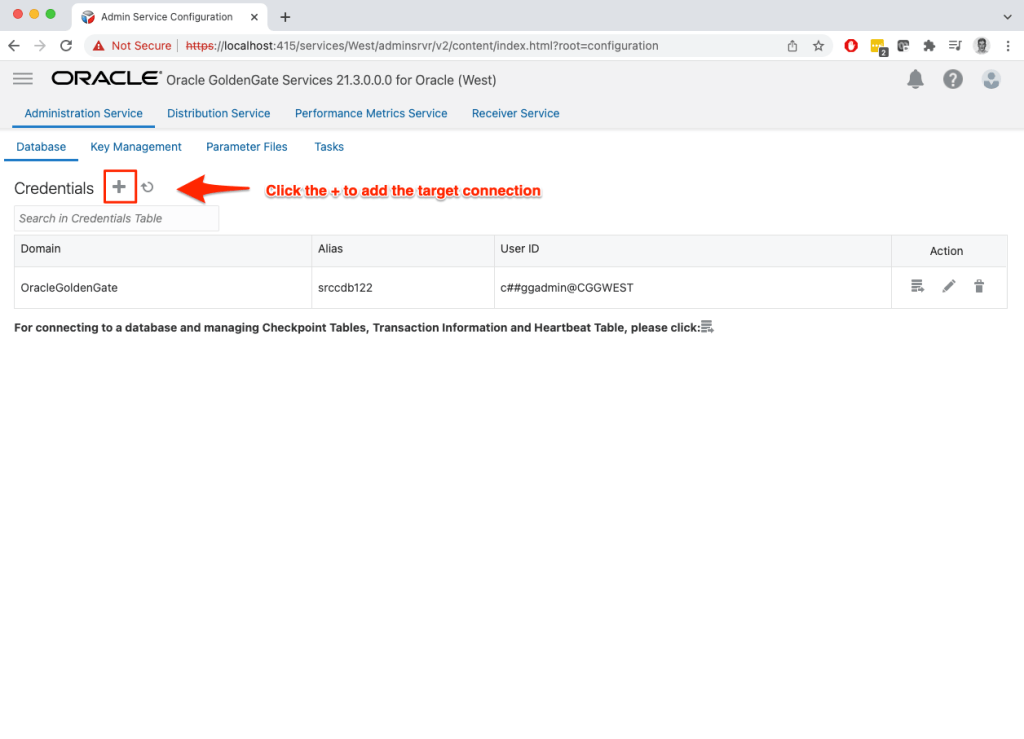Open the help question mark icon
This screenshot has height=739, width=1024.
coord(953,79)
